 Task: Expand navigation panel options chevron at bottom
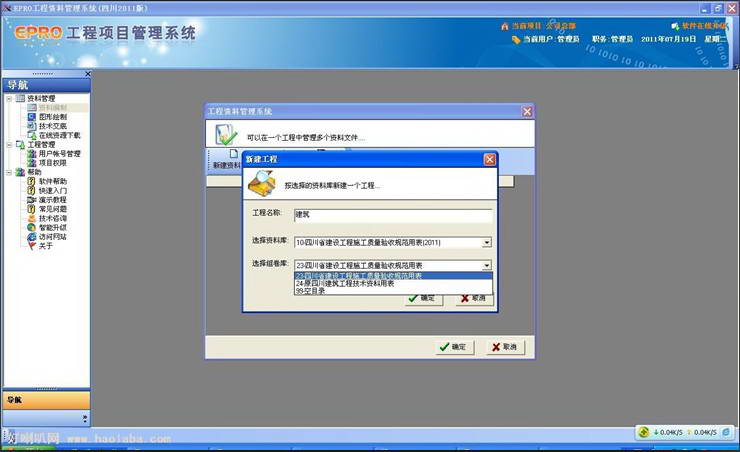point(85,418)
